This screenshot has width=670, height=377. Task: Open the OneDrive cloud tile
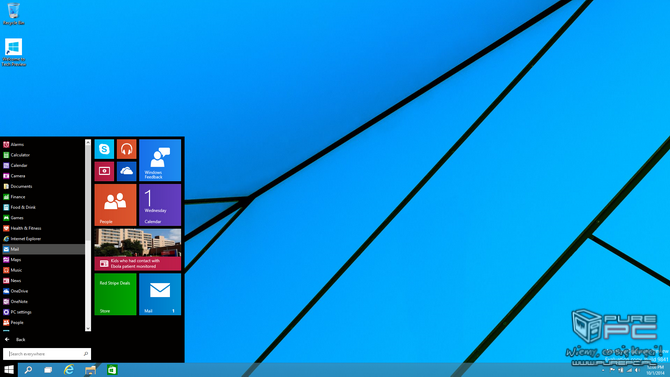tap(126, 171)
